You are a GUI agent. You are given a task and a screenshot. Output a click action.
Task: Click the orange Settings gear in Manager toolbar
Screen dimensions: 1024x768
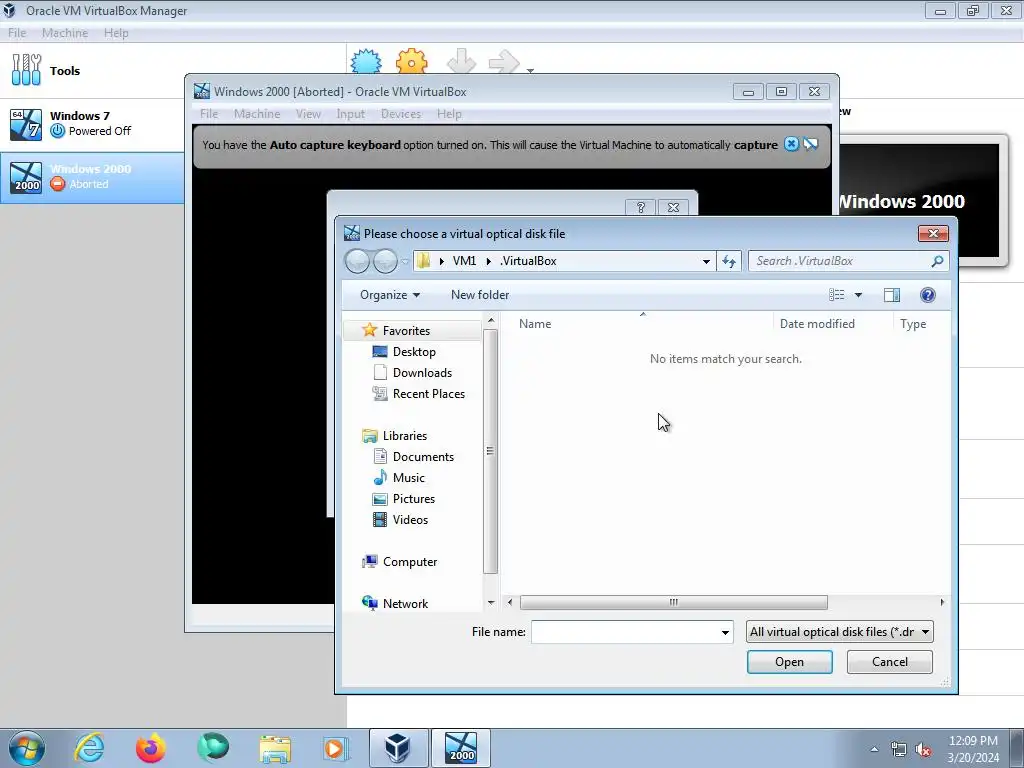411,61
